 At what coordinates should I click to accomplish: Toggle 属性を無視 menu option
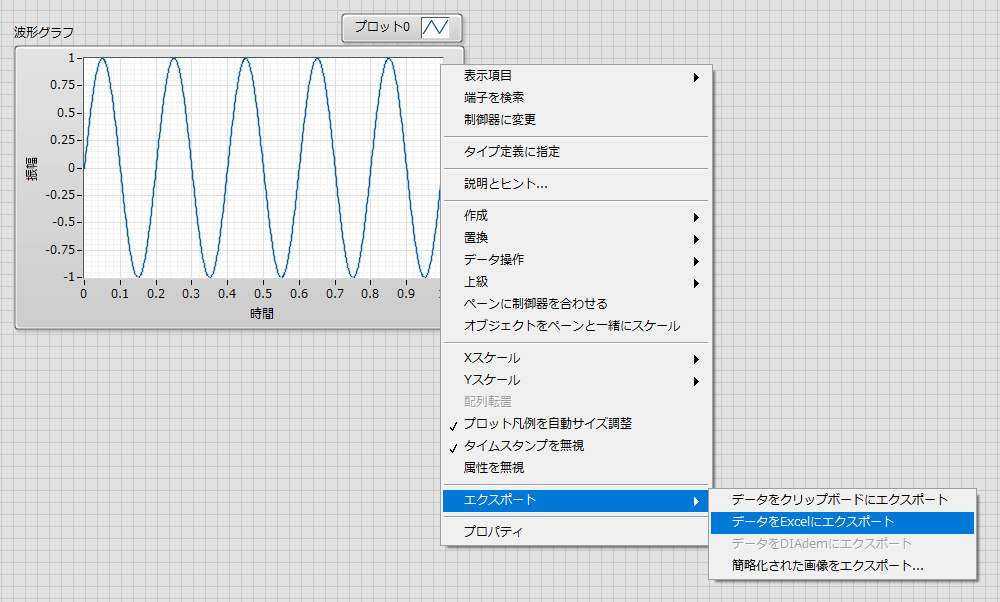click(576, 468)
